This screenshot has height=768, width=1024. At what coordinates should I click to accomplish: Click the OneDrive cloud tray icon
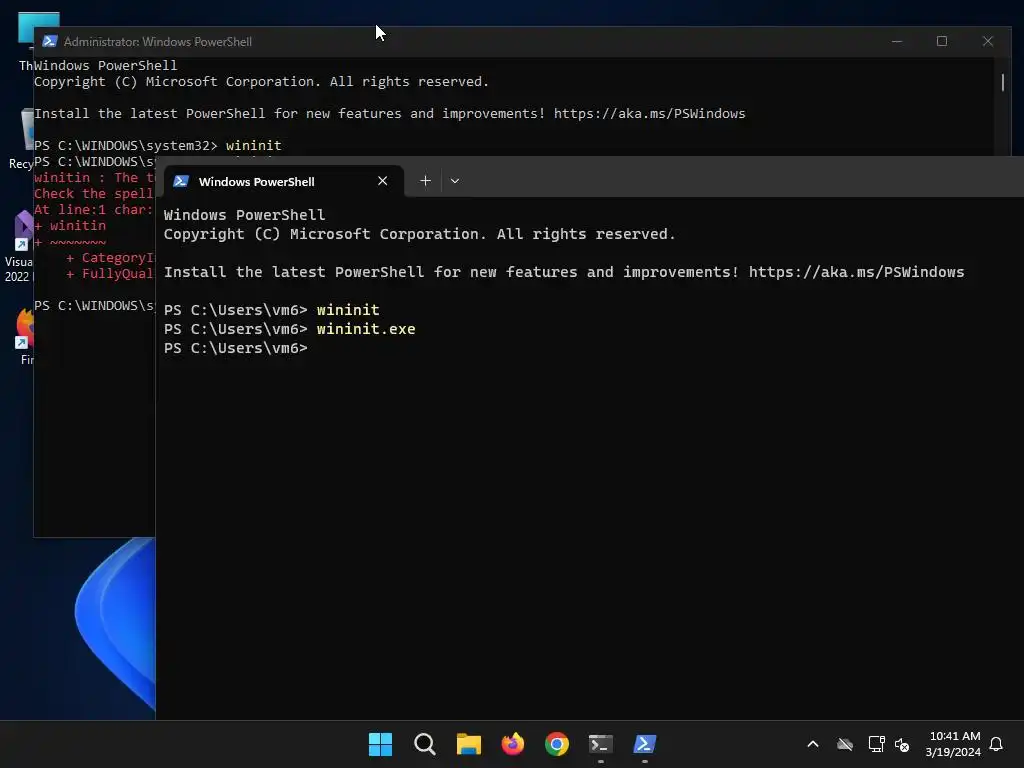[x=845, y=744]
